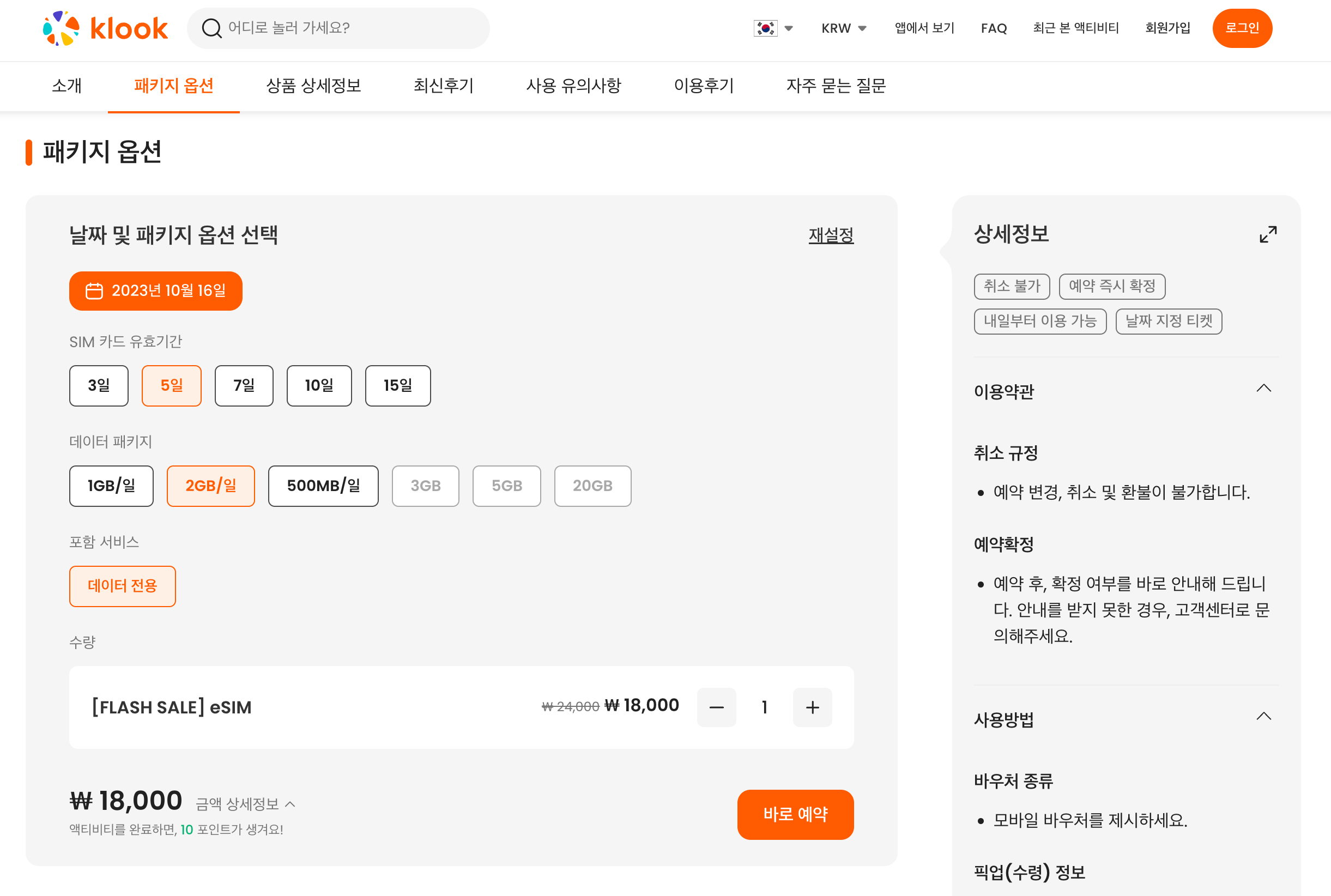Collapse the 사용방법 section chevron

[1263, 716]
